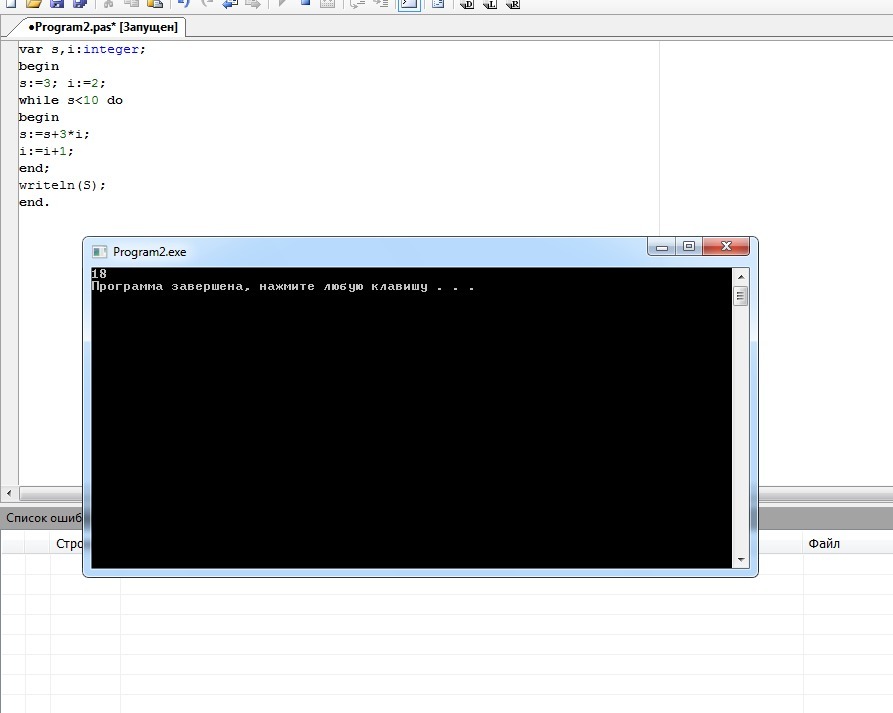Click the 'Стро' column header in error list
893x713 pixels.
coord(69,544)
